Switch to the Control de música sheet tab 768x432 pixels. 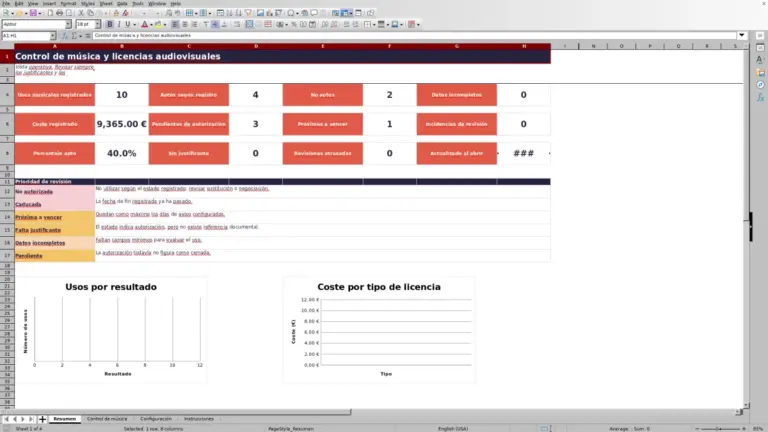(x=107, y=419)
